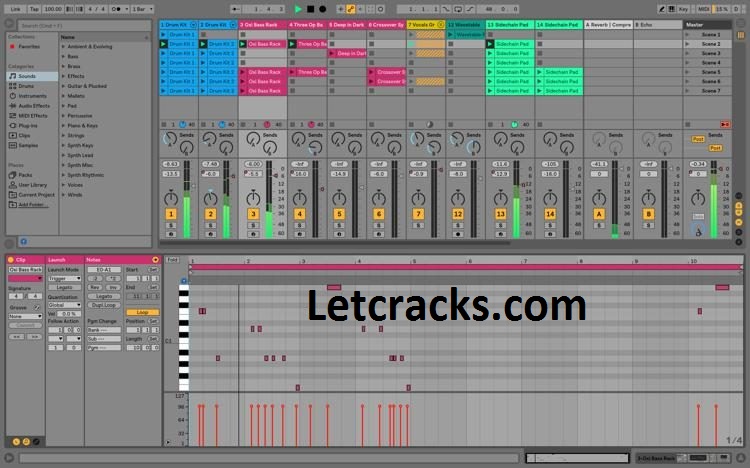Screen dimensions: 750x468
Task: Click the Back to Arrangement button beside Master
Action: tap(726, 124)
